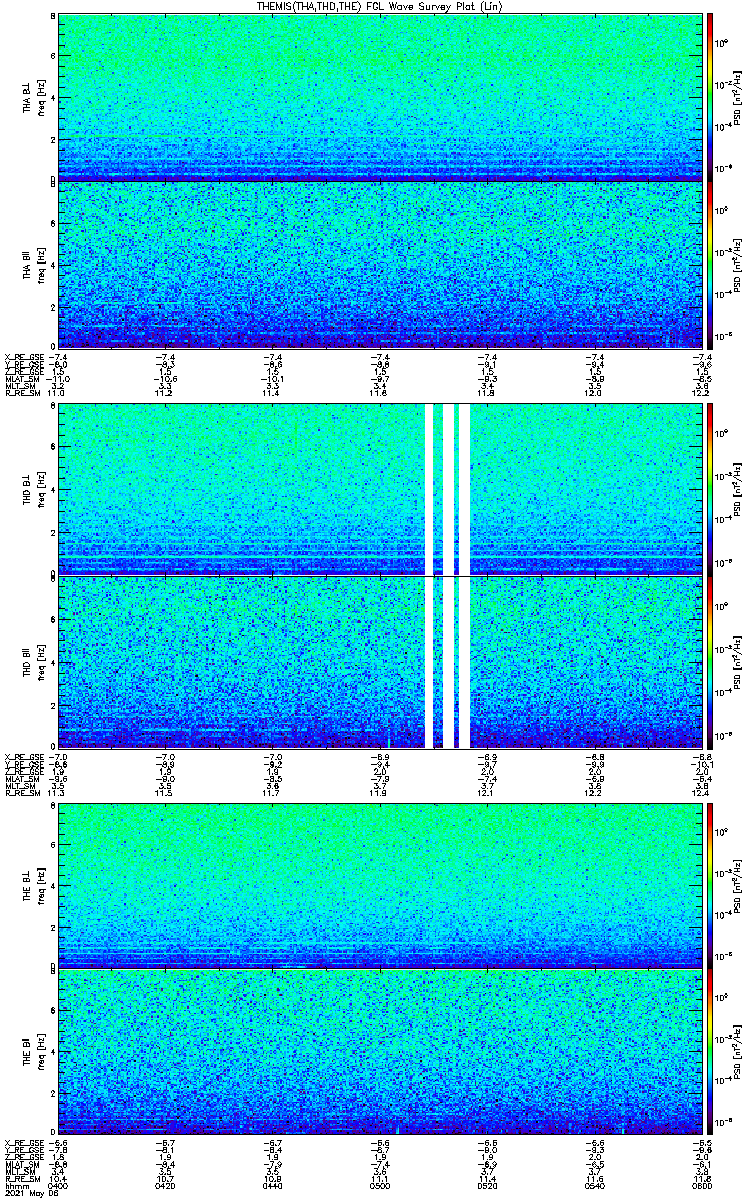Image resolution: width=750 pixels, height=1200 pixels.
Task: Click the 0500 time tick label
Action: tap(380, 1186)
